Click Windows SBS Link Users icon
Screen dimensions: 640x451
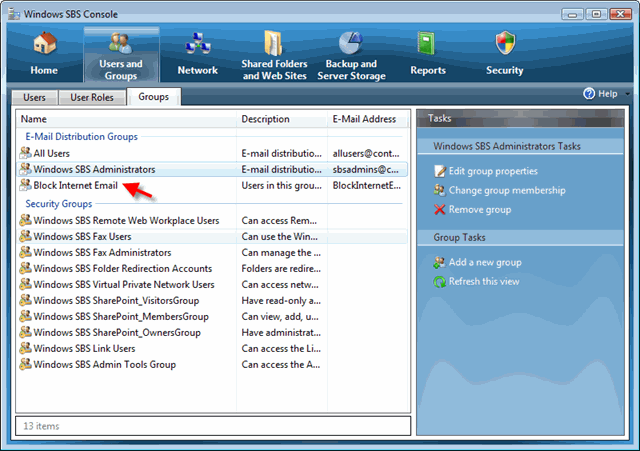coord(25,348)
